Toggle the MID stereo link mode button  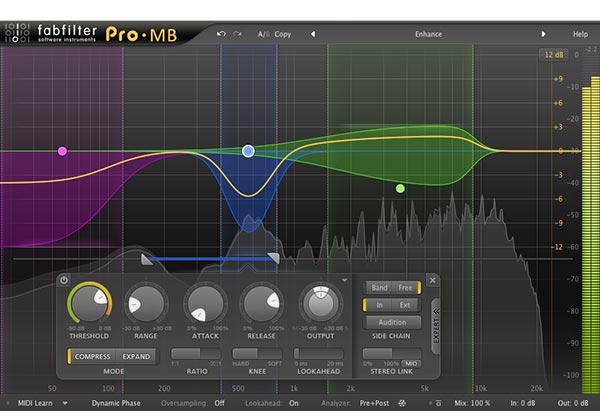[x=411, y=364]
